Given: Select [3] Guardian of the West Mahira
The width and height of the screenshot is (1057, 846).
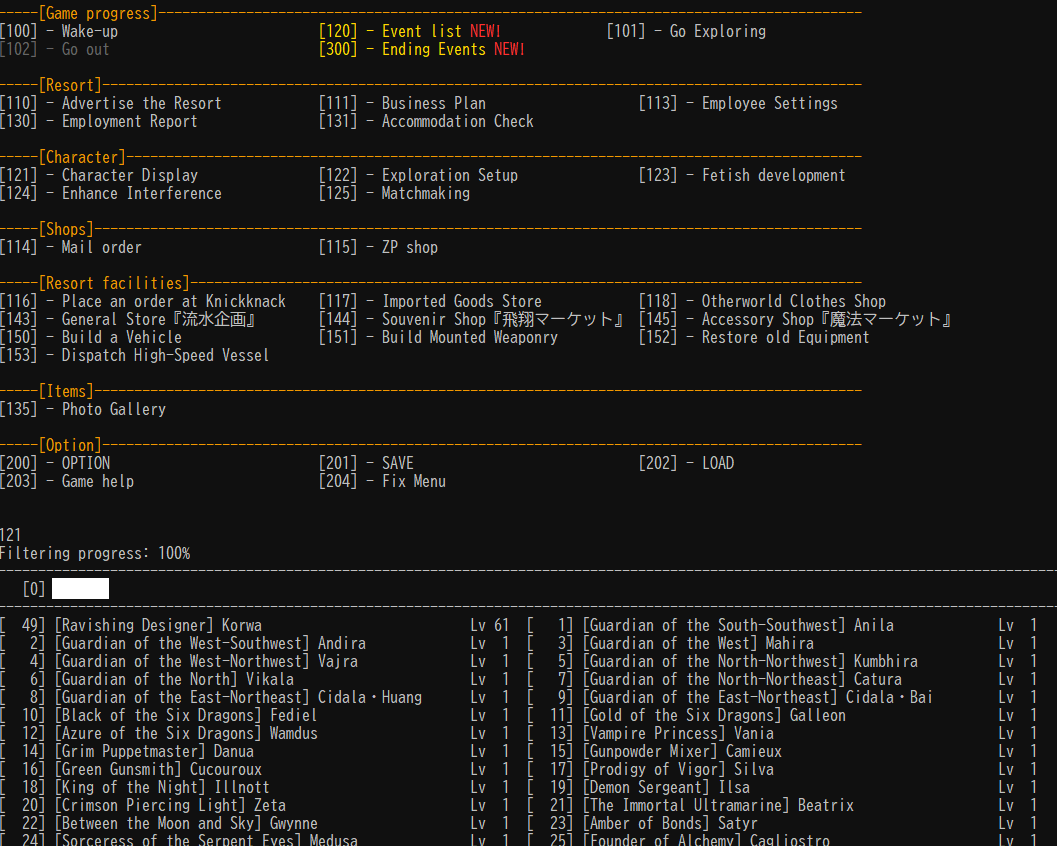Looking at the screenshot, I should pos(782,644).
